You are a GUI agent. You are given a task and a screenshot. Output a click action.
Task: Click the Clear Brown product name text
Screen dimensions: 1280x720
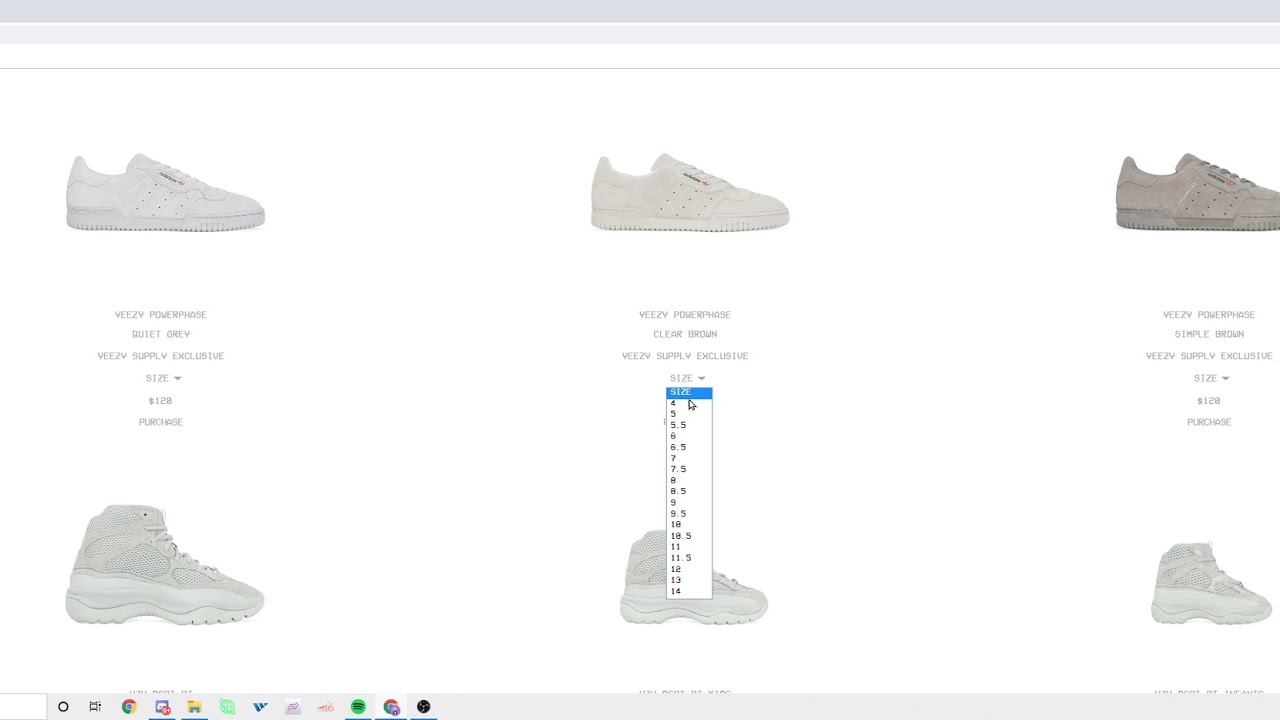click(x=685, y=334)
